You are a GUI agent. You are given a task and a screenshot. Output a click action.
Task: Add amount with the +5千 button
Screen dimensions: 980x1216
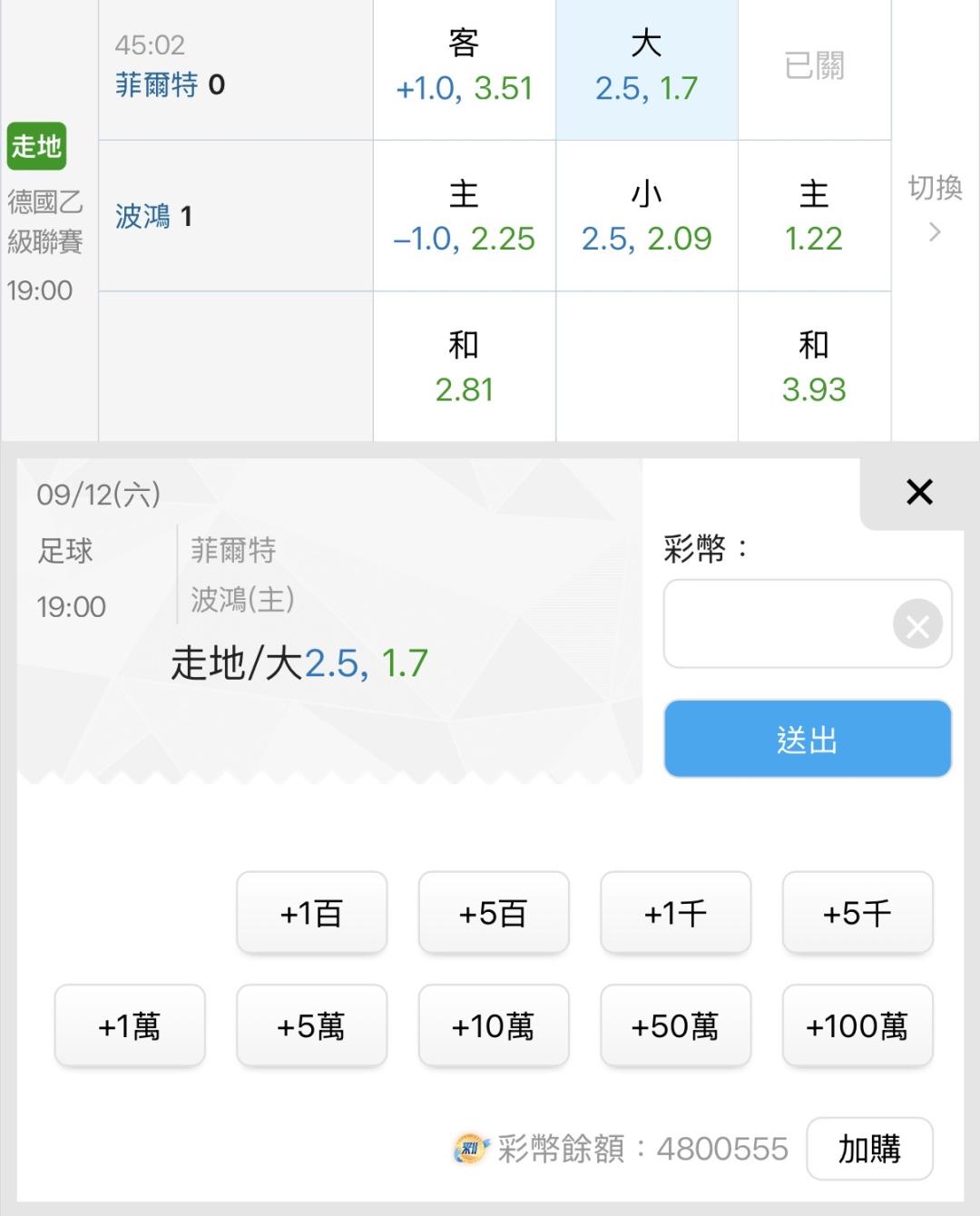click(x=857, y=913)
